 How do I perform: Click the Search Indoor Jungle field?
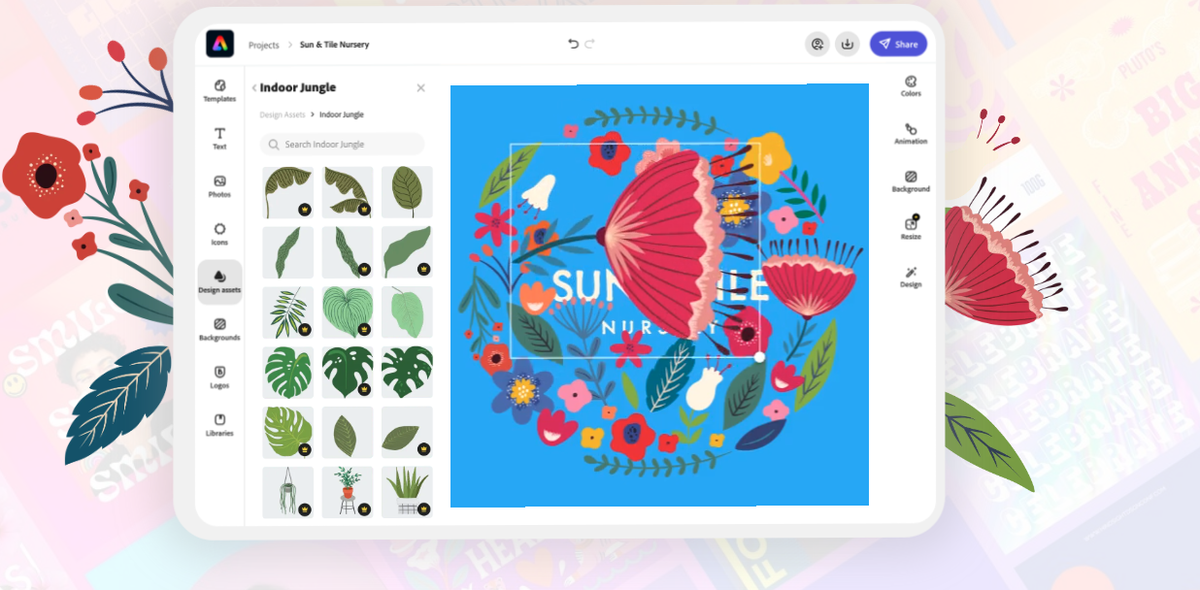point(340,144)
